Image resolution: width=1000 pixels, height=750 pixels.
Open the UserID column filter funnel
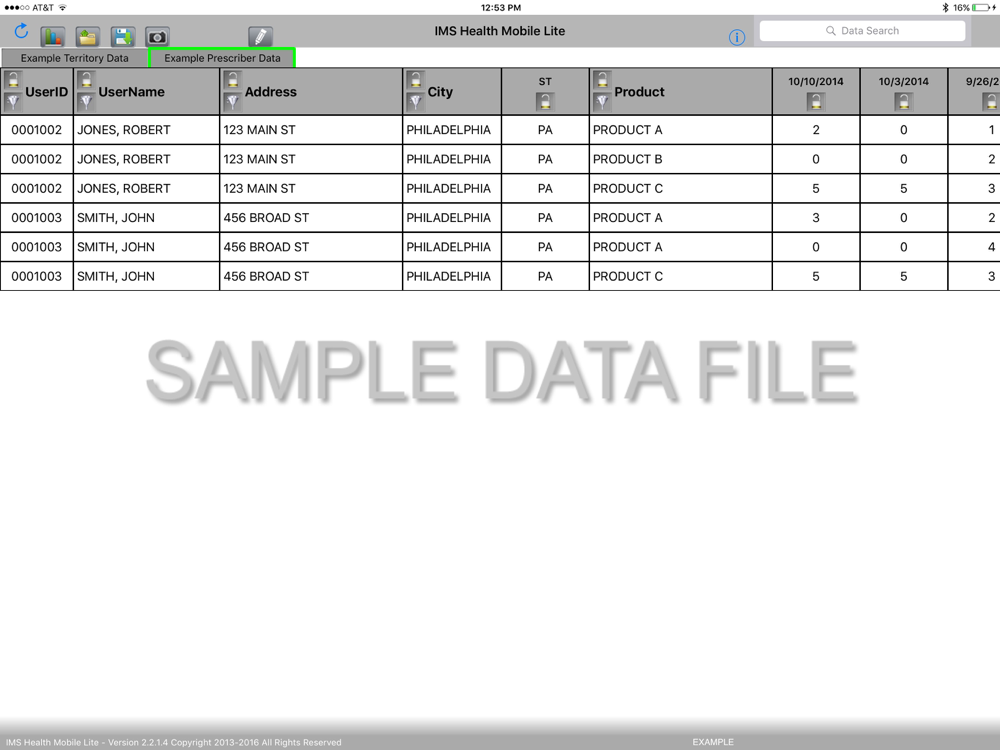coord(13,102)
